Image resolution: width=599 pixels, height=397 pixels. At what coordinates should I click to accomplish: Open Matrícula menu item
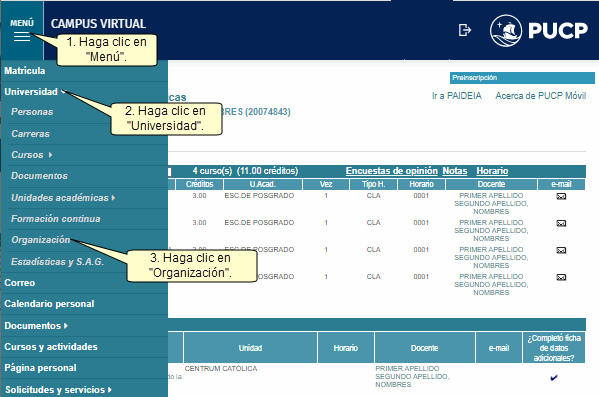point(25,71)
